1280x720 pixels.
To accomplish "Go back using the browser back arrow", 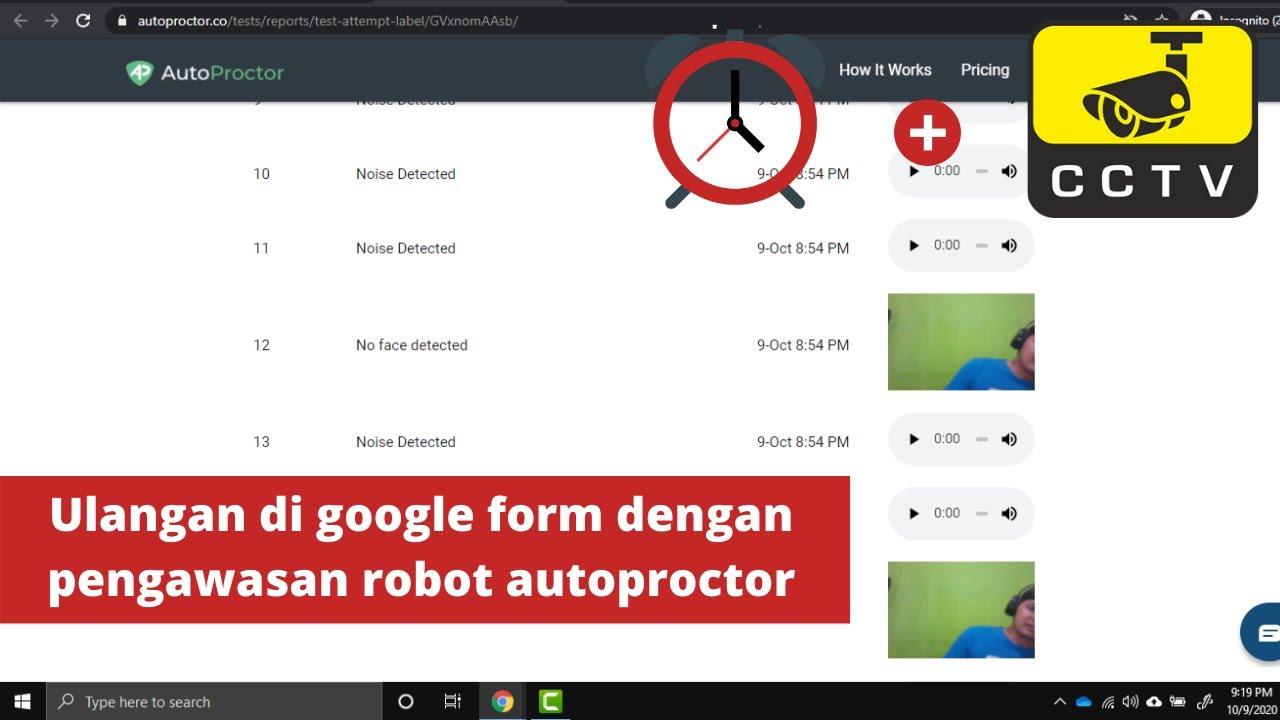I will click(x=20, y=21).
